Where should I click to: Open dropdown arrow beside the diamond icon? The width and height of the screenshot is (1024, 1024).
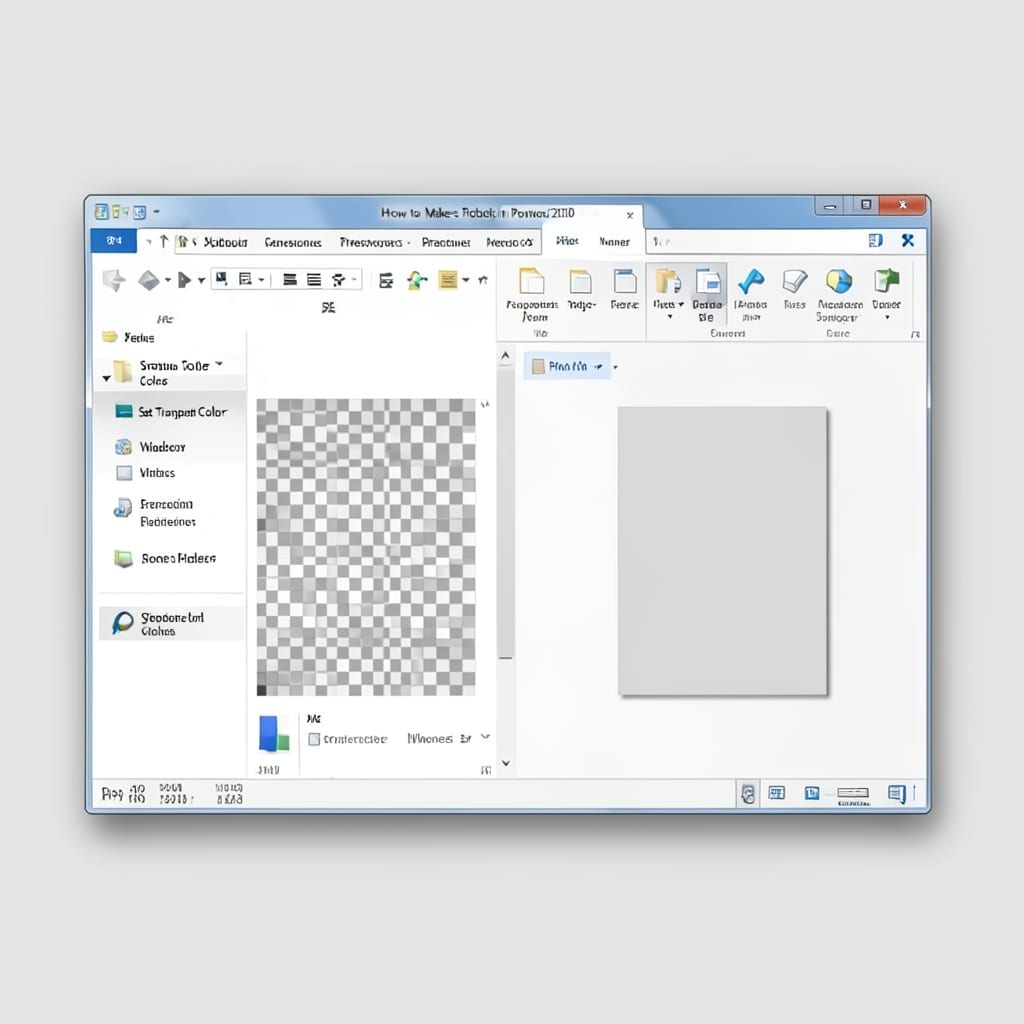[x=168, y=280]
